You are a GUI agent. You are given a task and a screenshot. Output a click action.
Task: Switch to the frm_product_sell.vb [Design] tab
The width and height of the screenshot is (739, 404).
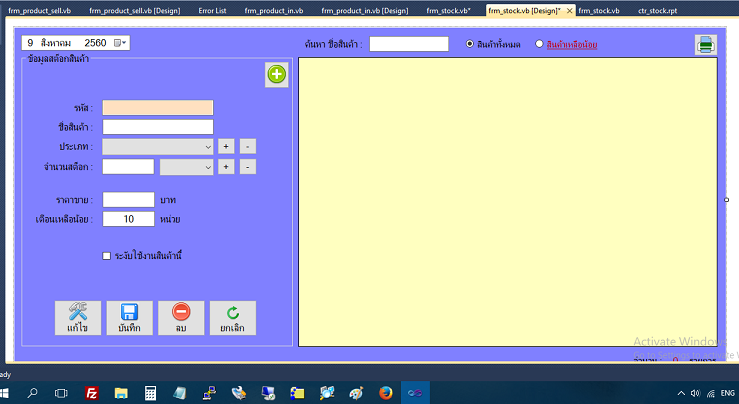click(x=134, y=10)
